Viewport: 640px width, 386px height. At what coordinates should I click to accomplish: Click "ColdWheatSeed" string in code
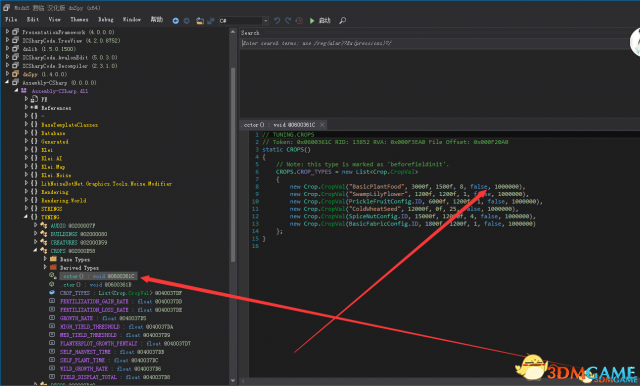click(375, 209)
